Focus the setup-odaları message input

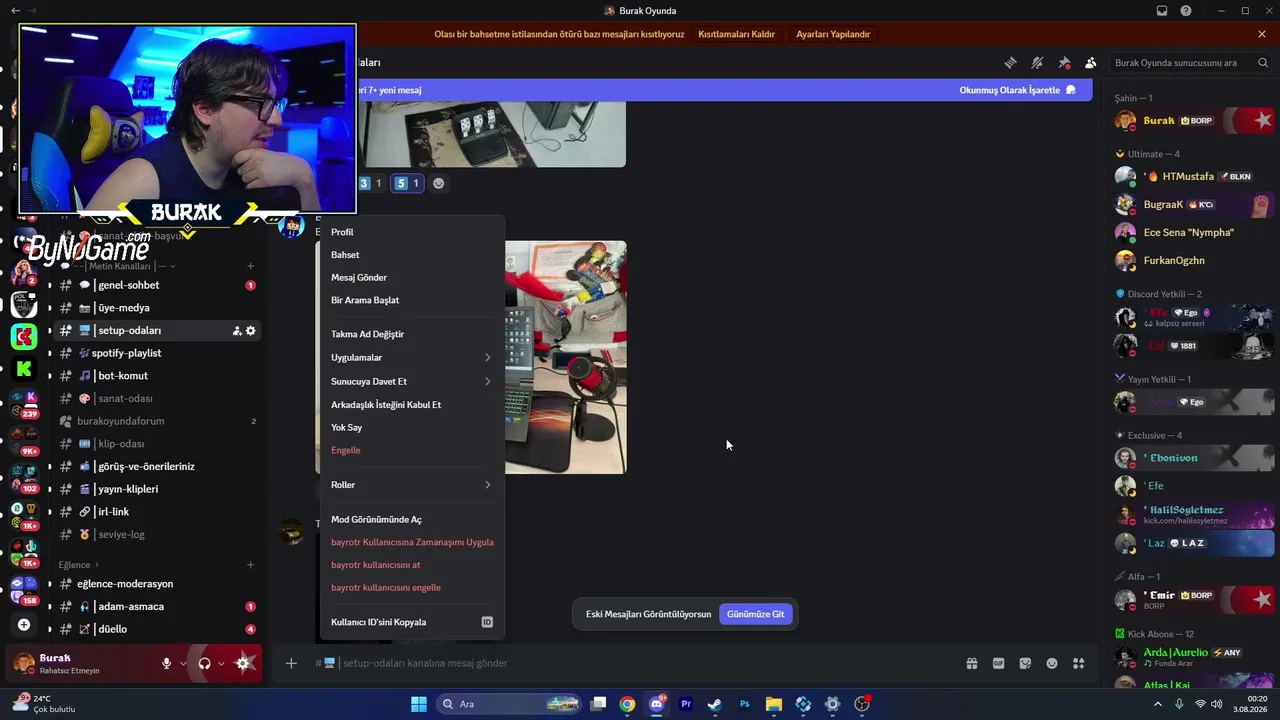pos(640,663)
